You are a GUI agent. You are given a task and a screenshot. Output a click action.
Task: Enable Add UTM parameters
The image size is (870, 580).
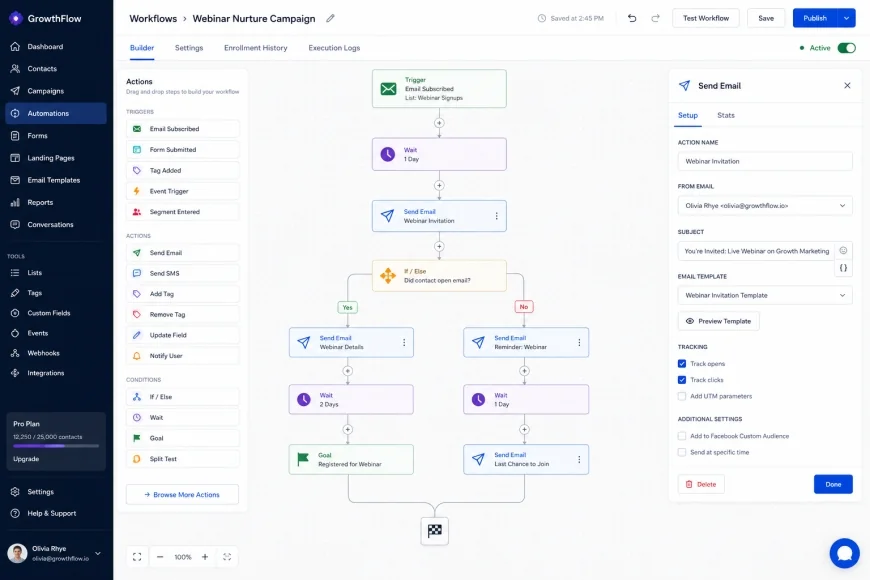tap(682, 396)
